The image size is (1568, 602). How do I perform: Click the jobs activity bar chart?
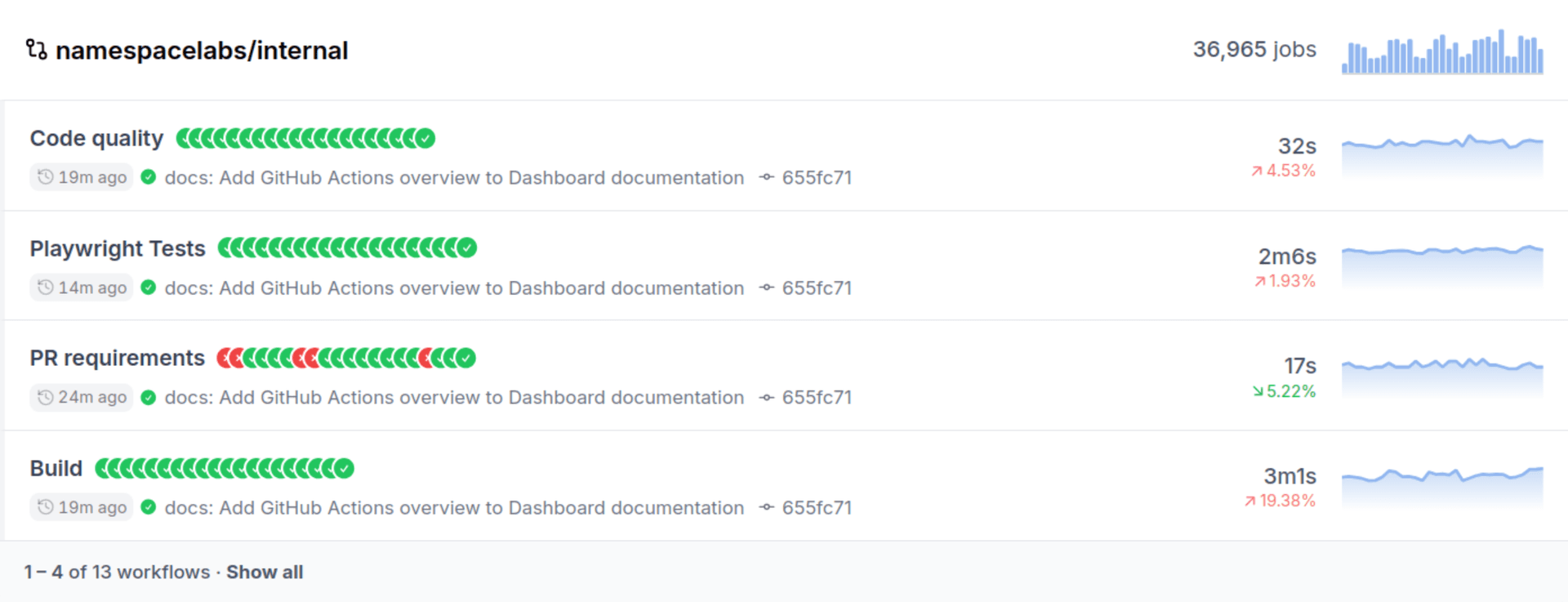(x=1441, y=51)
